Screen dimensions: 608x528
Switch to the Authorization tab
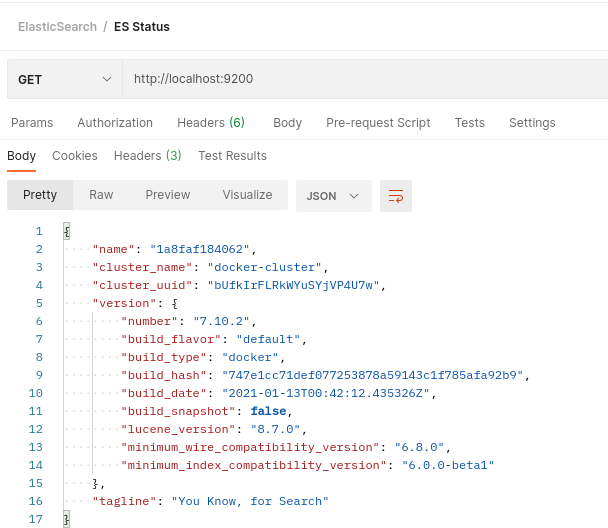pyautogui.click(x=115, y=123)
